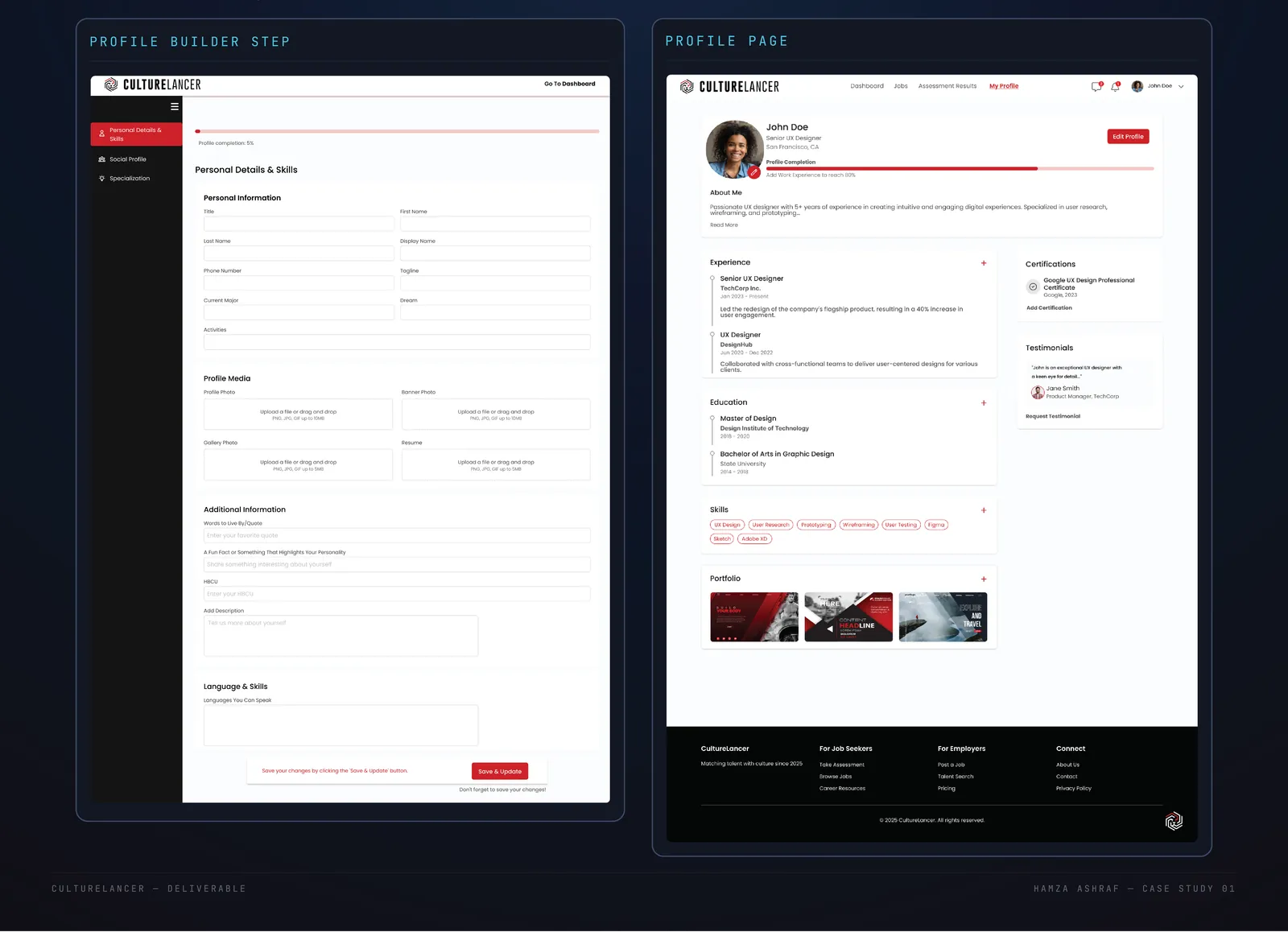Open the notifications bell in profile page header
The image size is (1288, 932).
[1116, 86]
